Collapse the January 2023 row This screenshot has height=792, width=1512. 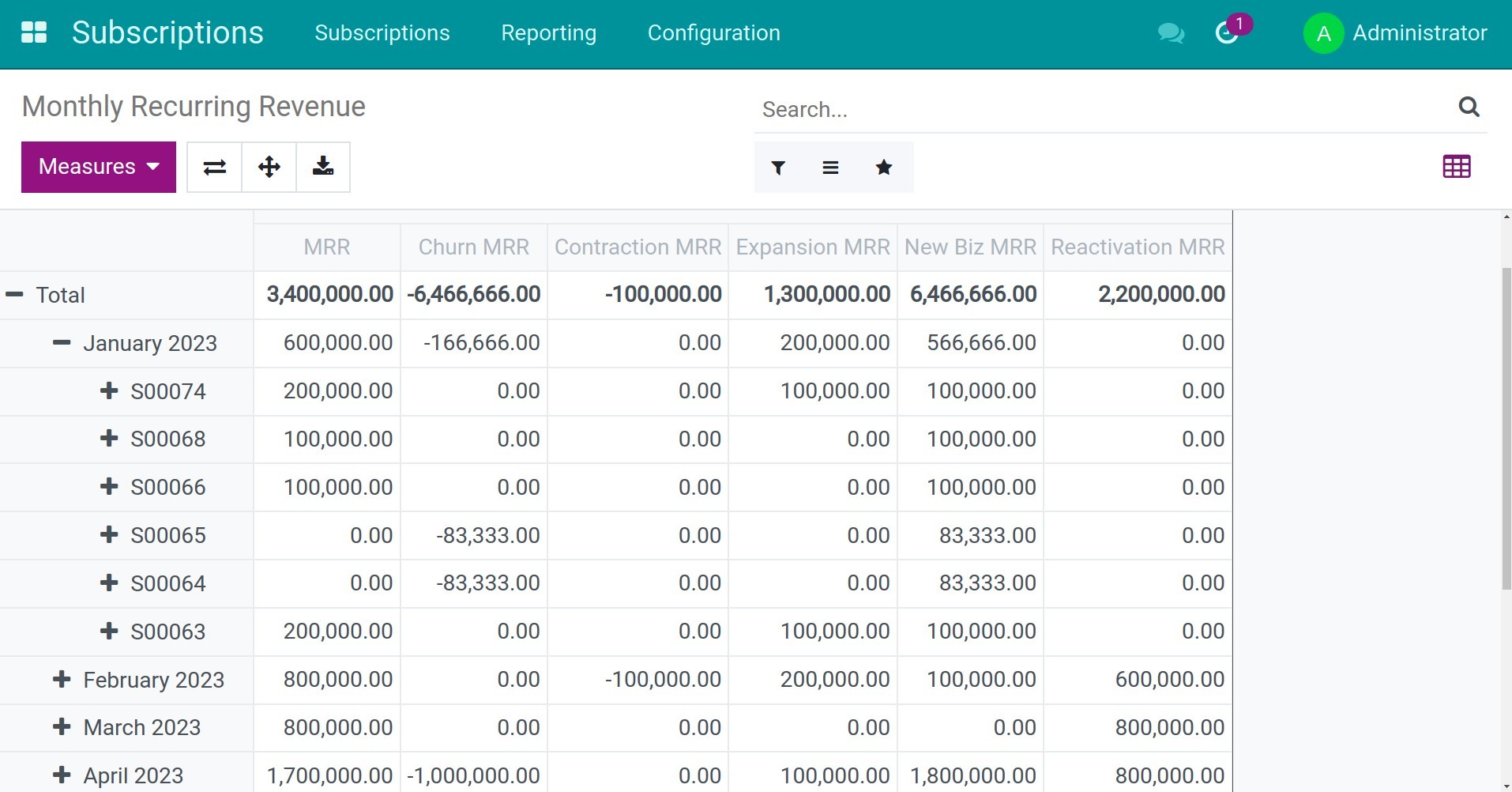(62, 343)
